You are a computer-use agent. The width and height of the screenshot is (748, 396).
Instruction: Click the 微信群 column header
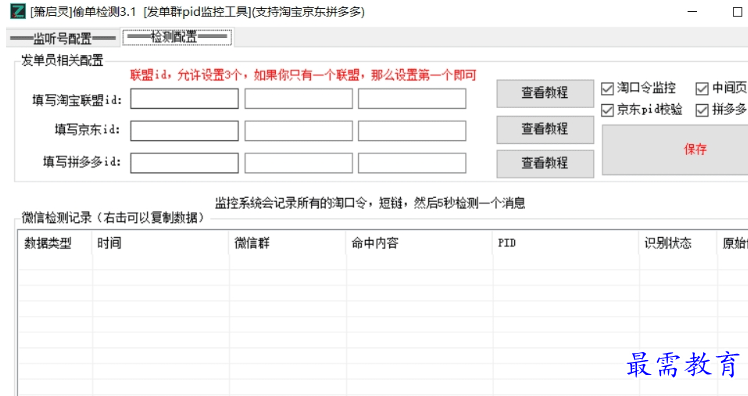point(288,243)
